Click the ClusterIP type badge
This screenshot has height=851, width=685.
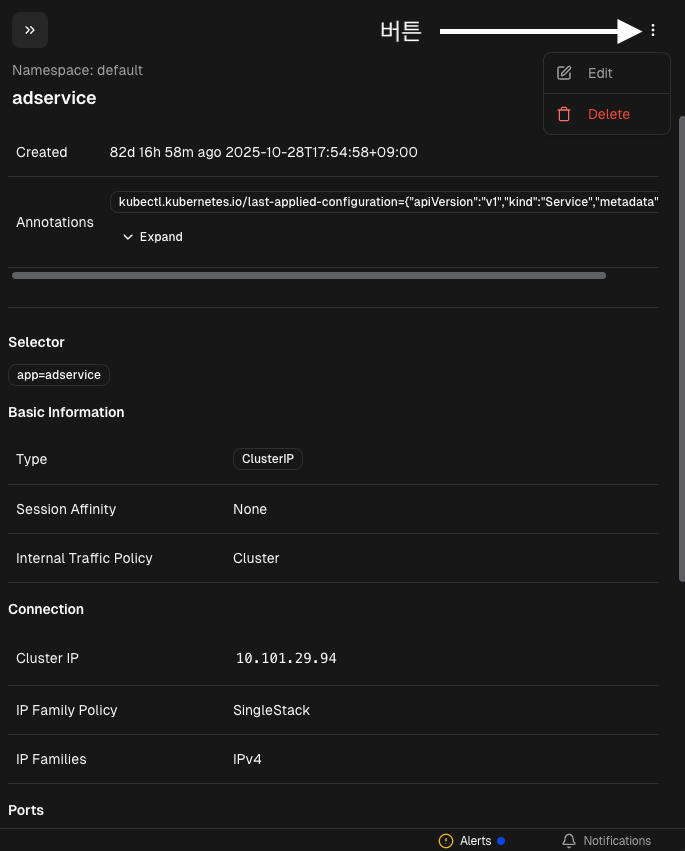pos(268,459)
